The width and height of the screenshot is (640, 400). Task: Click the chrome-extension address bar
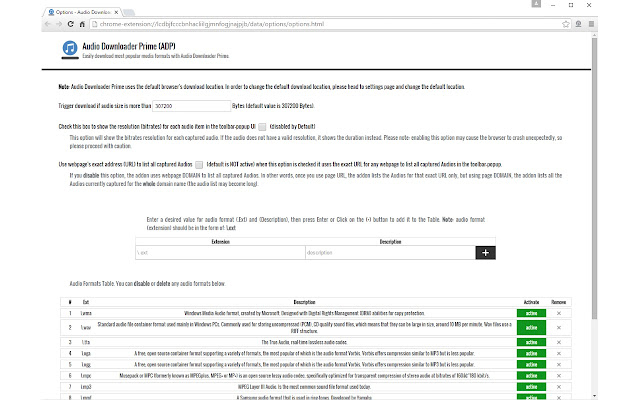click(327, 24)
